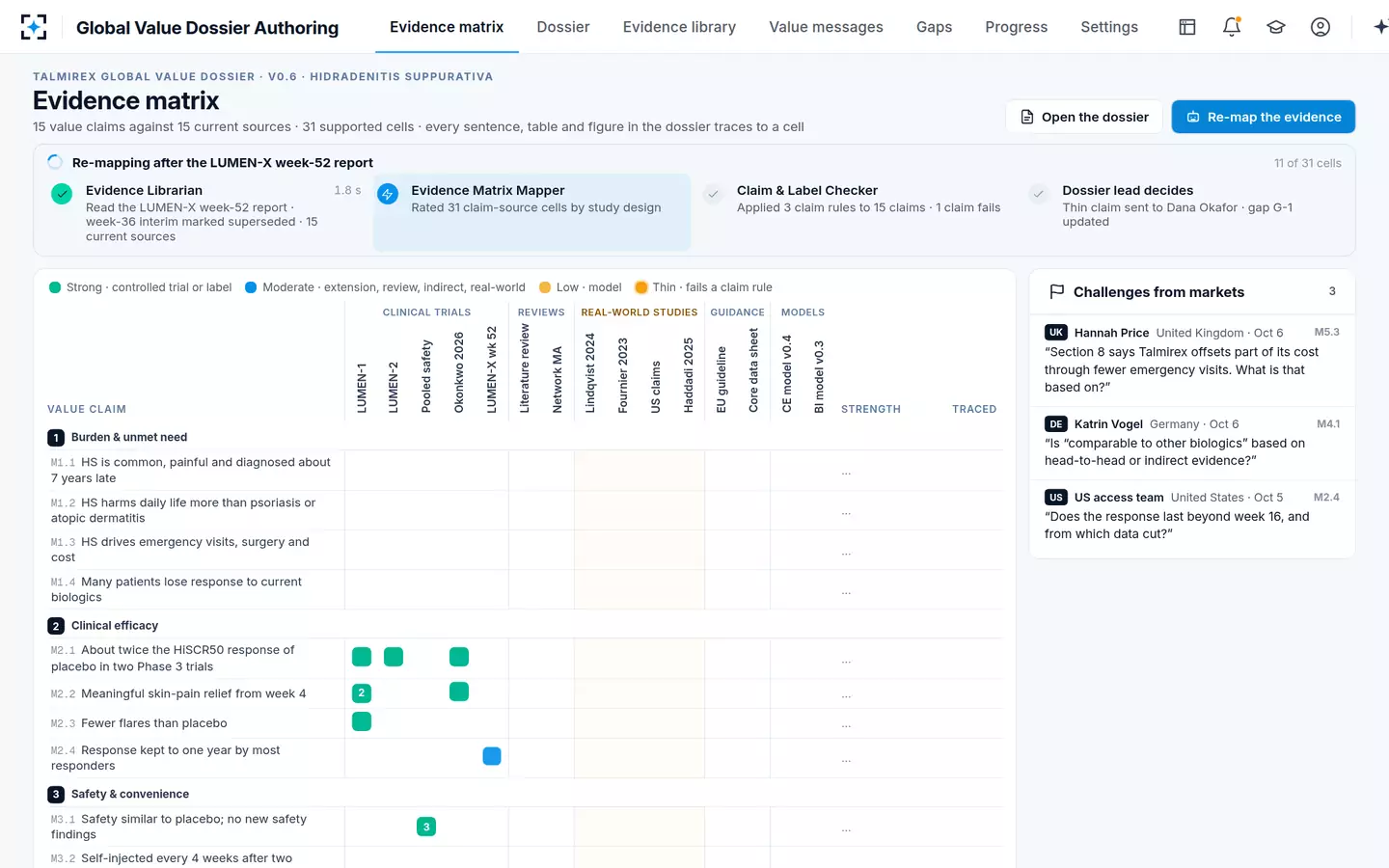Click the UK badge on Hannah Price card
The image size is (1389, 868).
tap(1056, 332)
